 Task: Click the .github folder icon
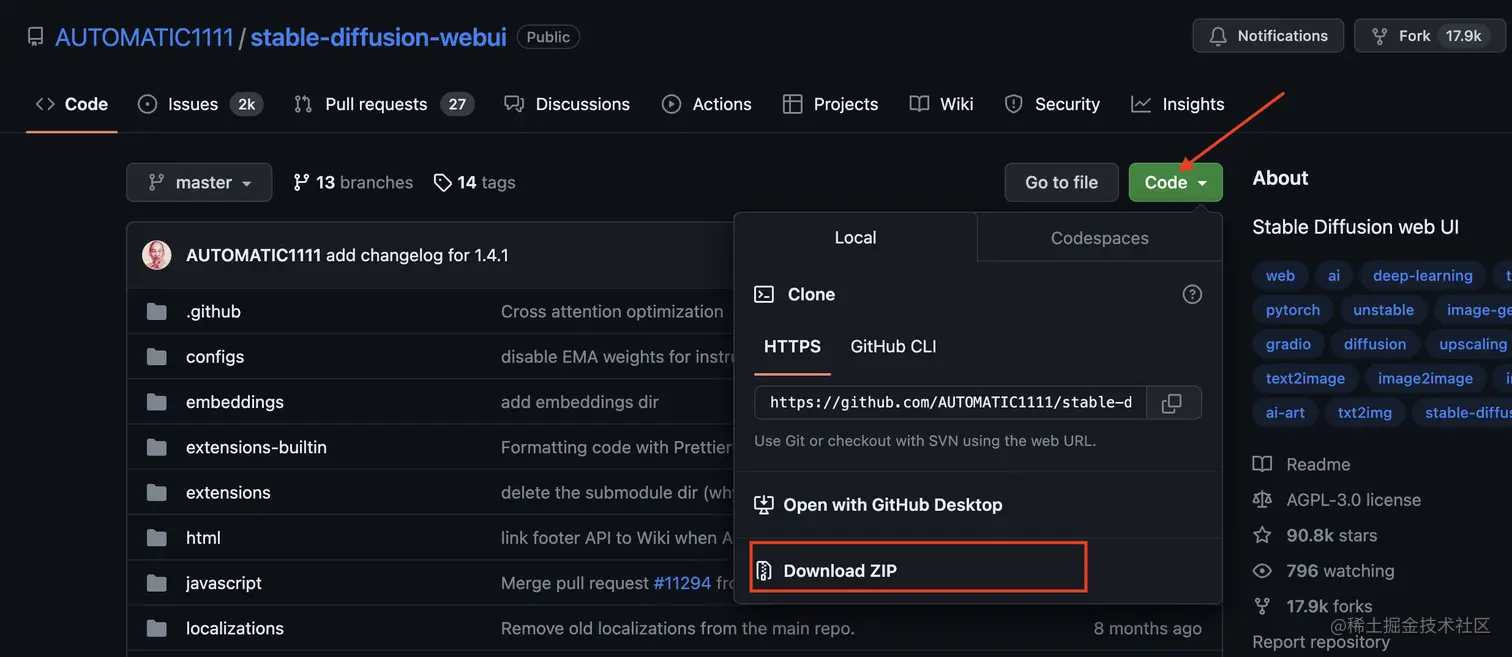[x=157, y=311]
